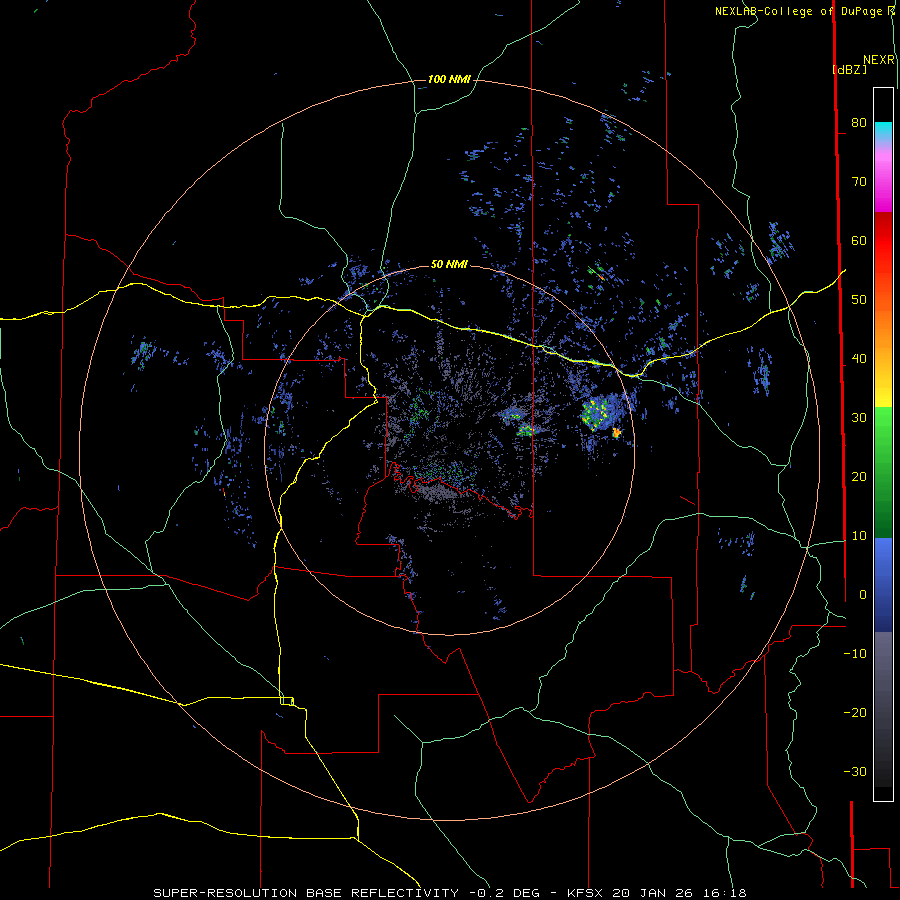Image resolution: width=900 pixels, height=900 pixels.
Task: Click the Super-Resolution Base Reflectivity caption
Action: [450, 893]
